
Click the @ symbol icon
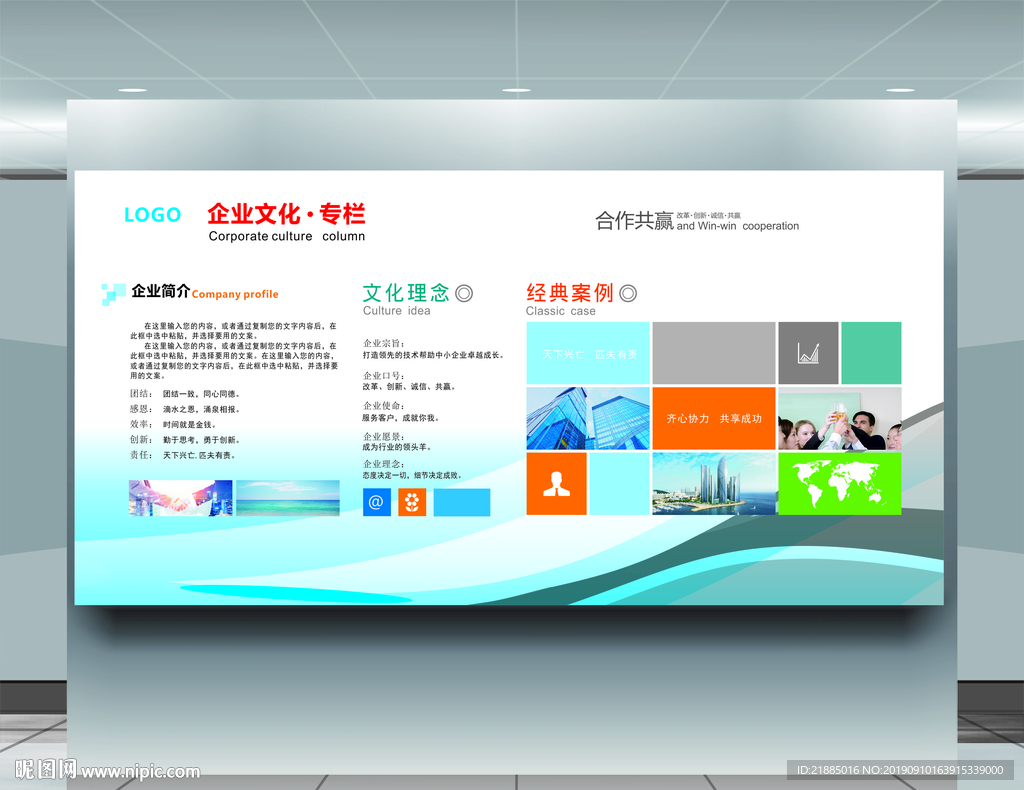(375, 502)
